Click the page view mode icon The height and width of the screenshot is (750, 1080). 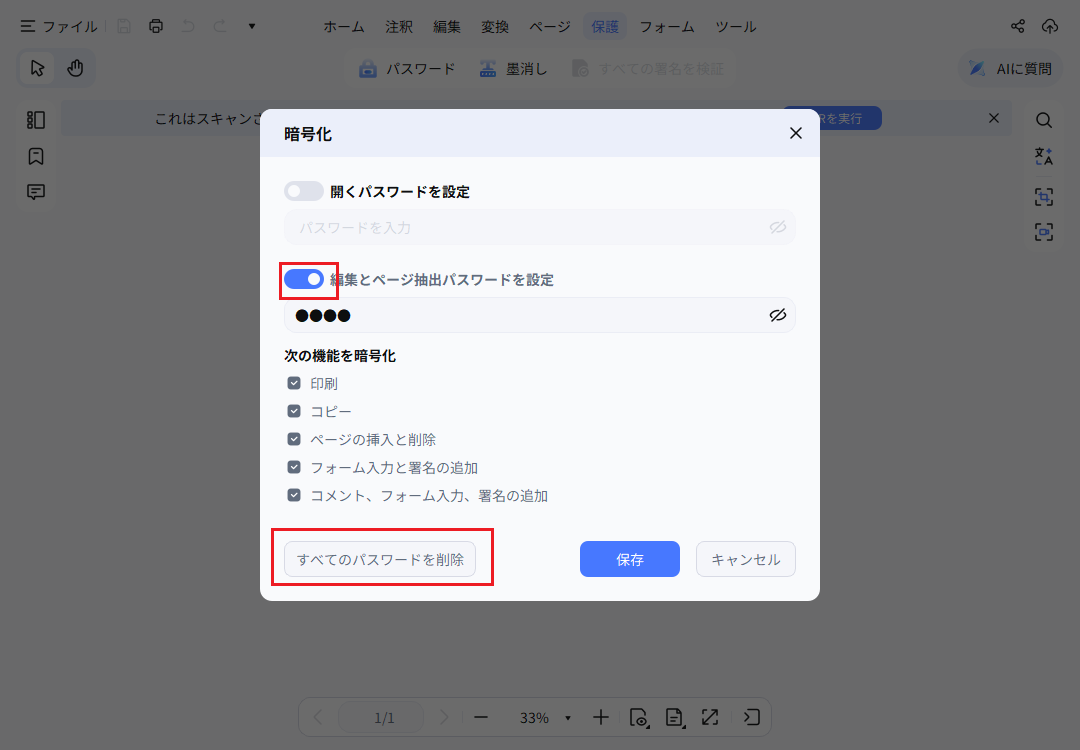pyautogui.click(x=638, y=718)
